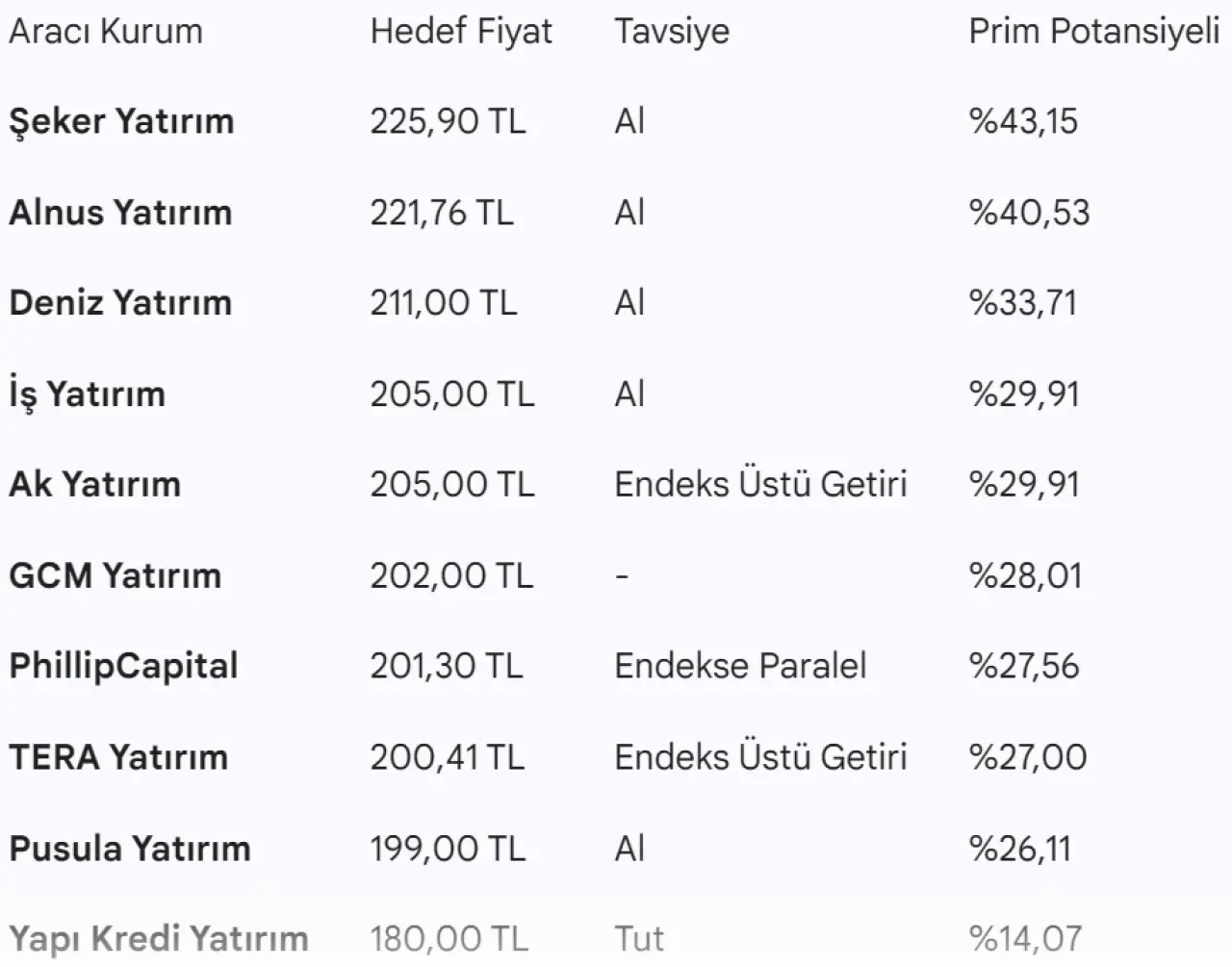The image size is (1232, 967).
Task: Click the 225,90 TL target price
Action: click(x=448, y=122)
